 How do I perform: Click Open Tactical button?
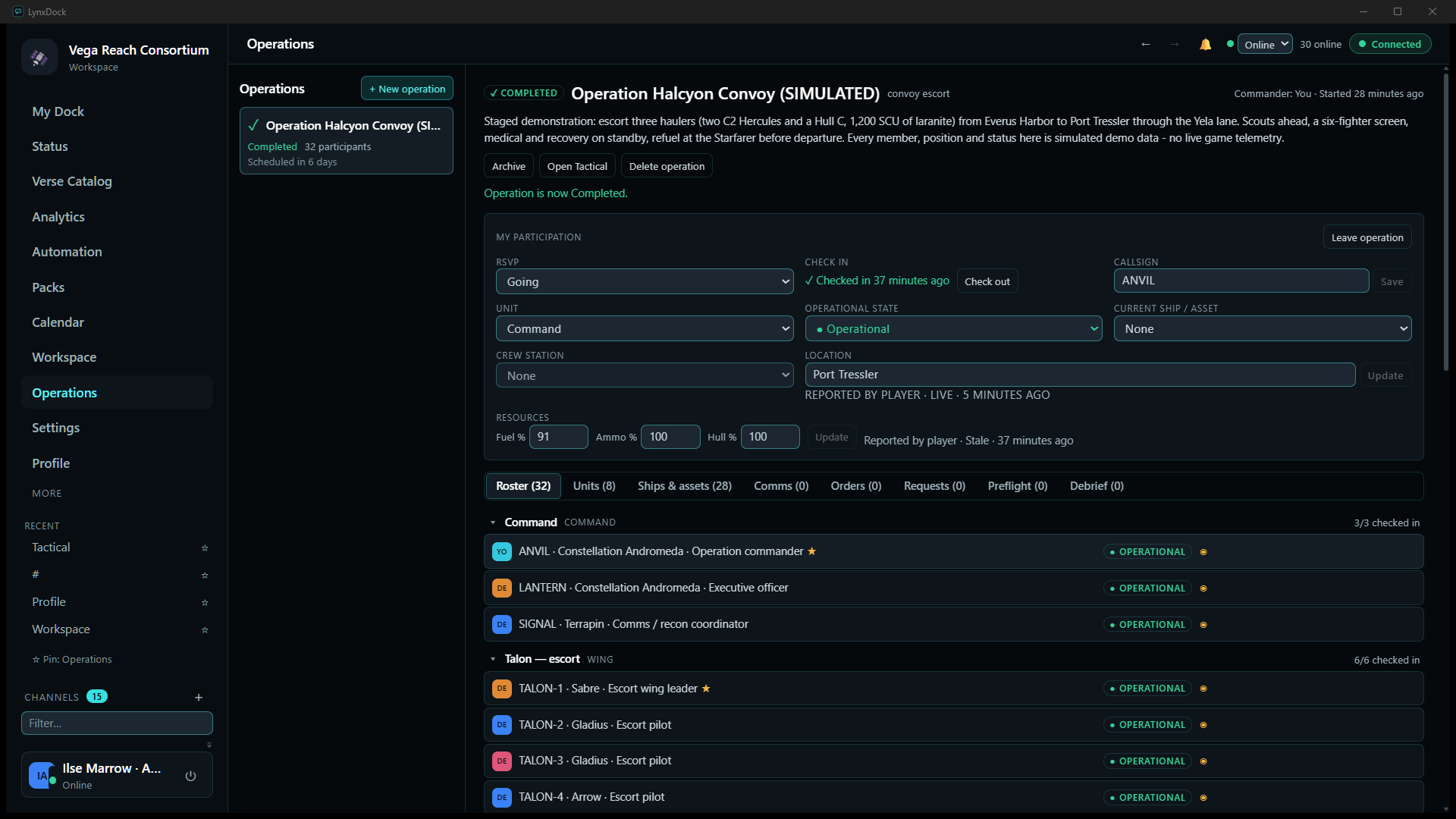coord(577,166)
